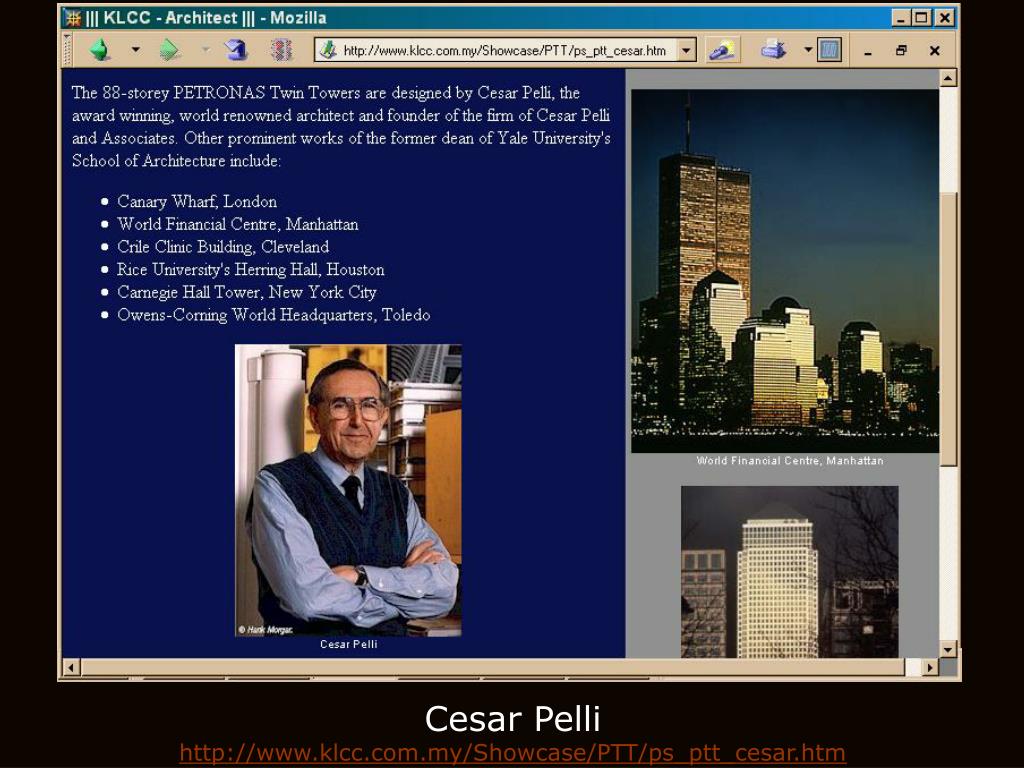The image size is (1024, 768).
Task: Open the klcc.com.my link below the slide title
Action: 512,753
